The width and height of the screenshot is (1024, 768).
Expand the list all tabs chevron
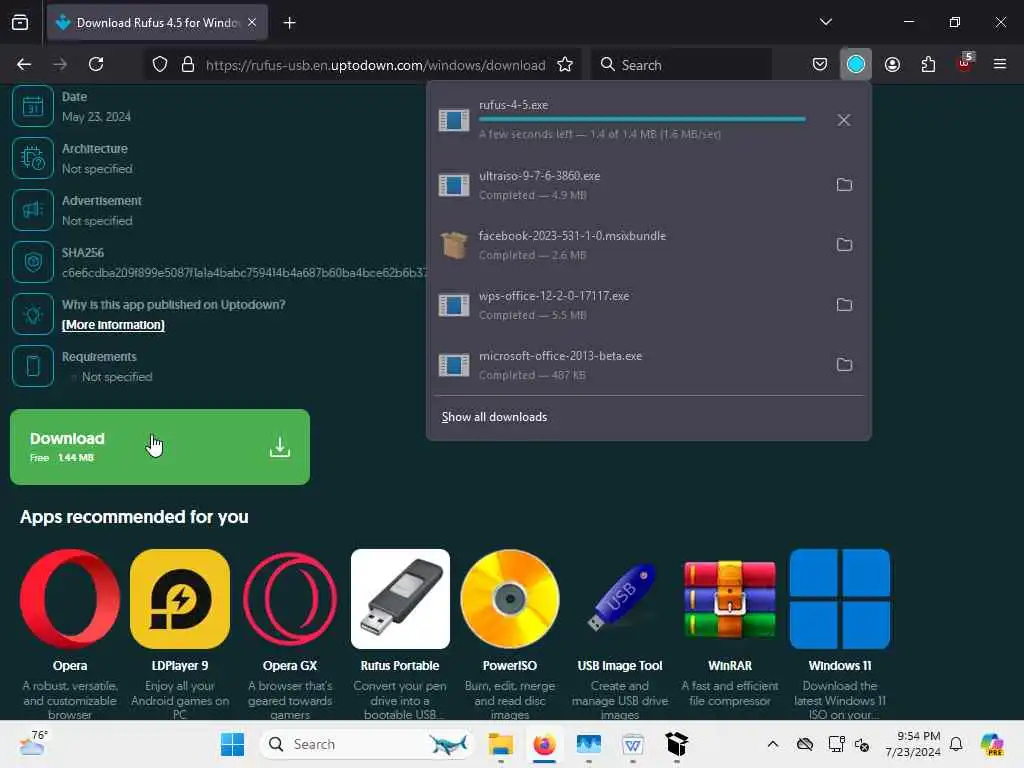(x=825, y=22)
